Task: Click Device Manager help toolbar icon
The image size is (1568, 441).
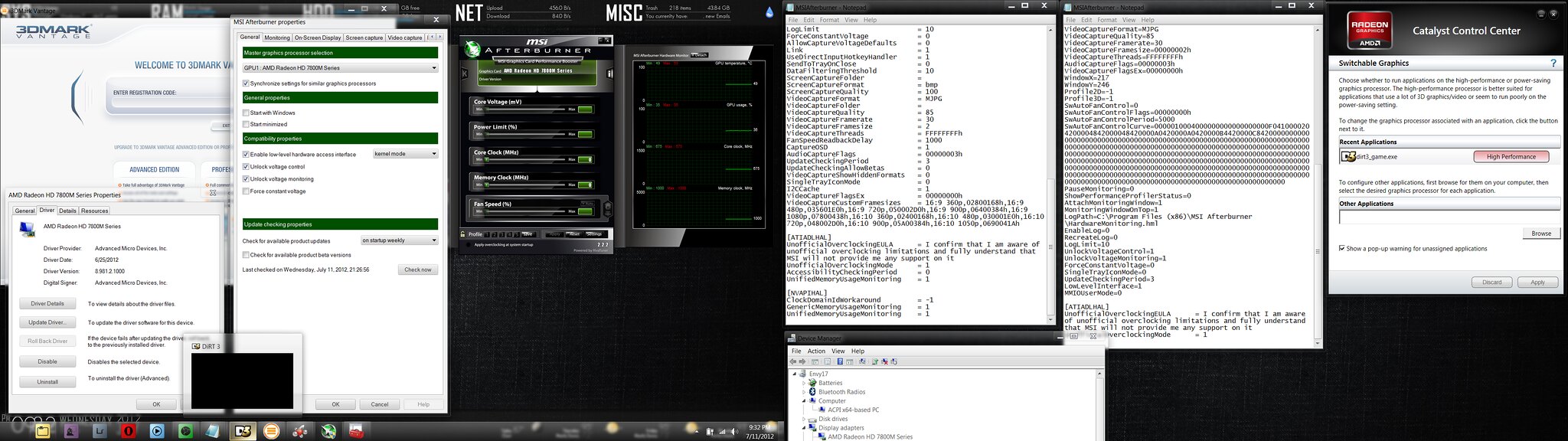Action: [x=840, y=361]
